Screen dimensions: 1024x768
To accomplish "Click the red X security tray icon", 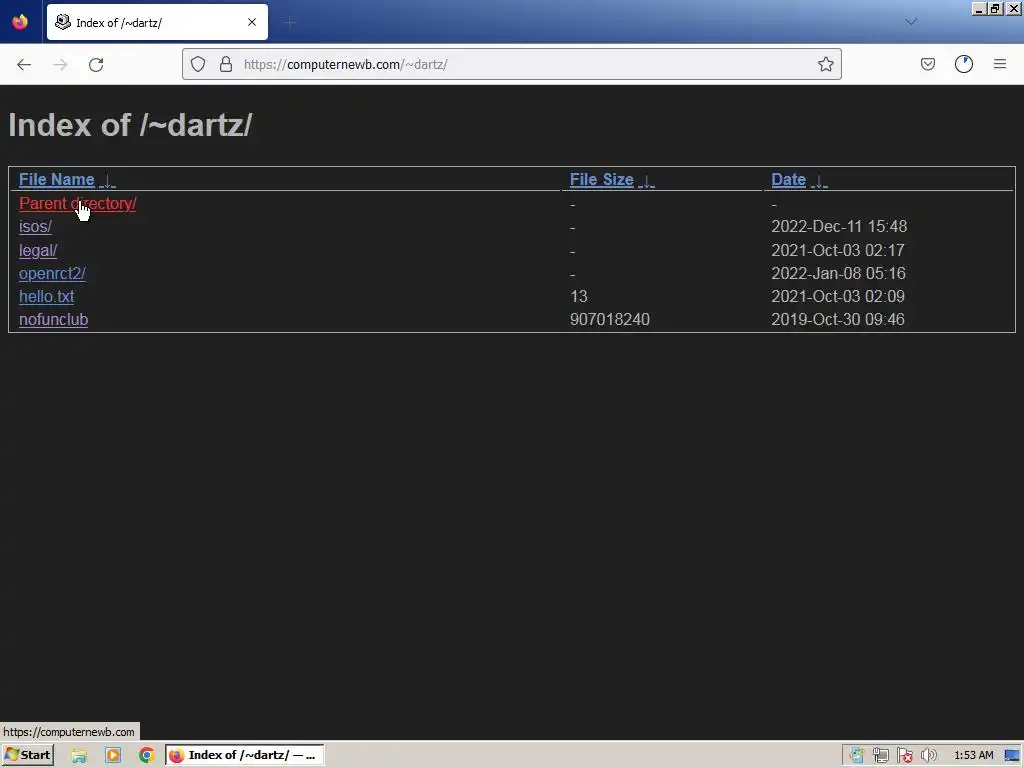I will [x=904, y=756].
